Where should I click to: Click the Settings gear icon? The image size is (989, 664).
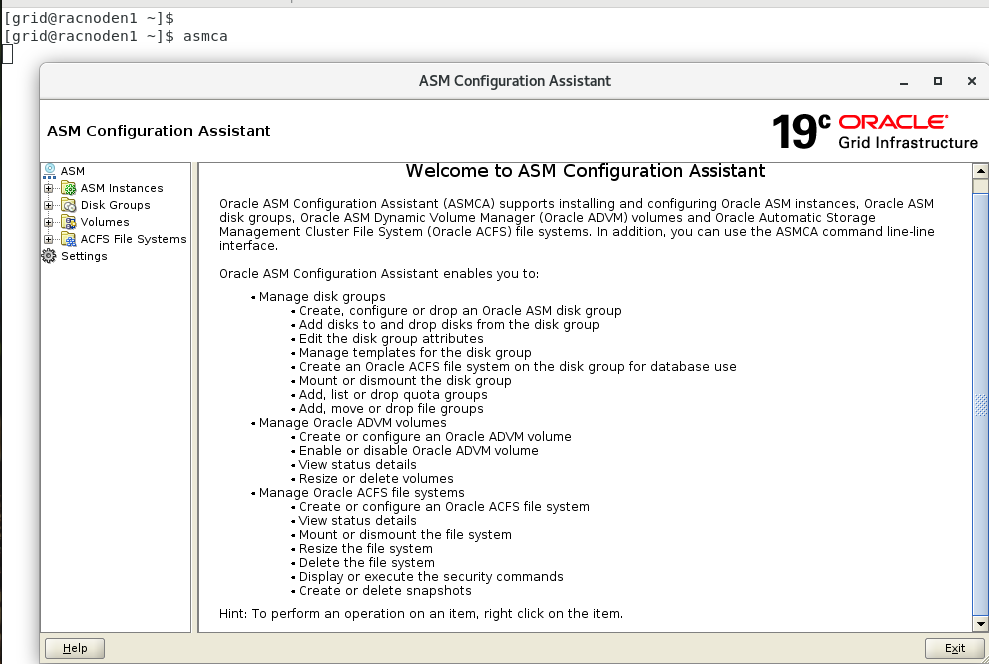point(49,256)
